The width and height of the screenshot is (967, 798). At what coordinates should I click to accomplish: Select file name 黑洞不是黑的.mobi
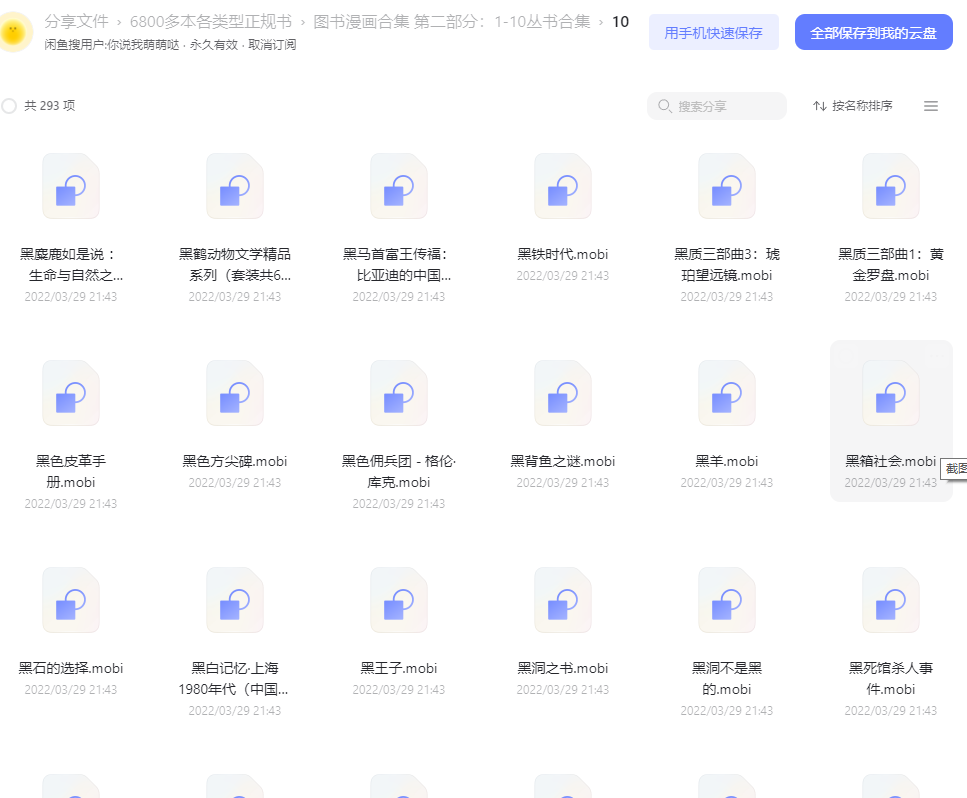pos(727,679)
